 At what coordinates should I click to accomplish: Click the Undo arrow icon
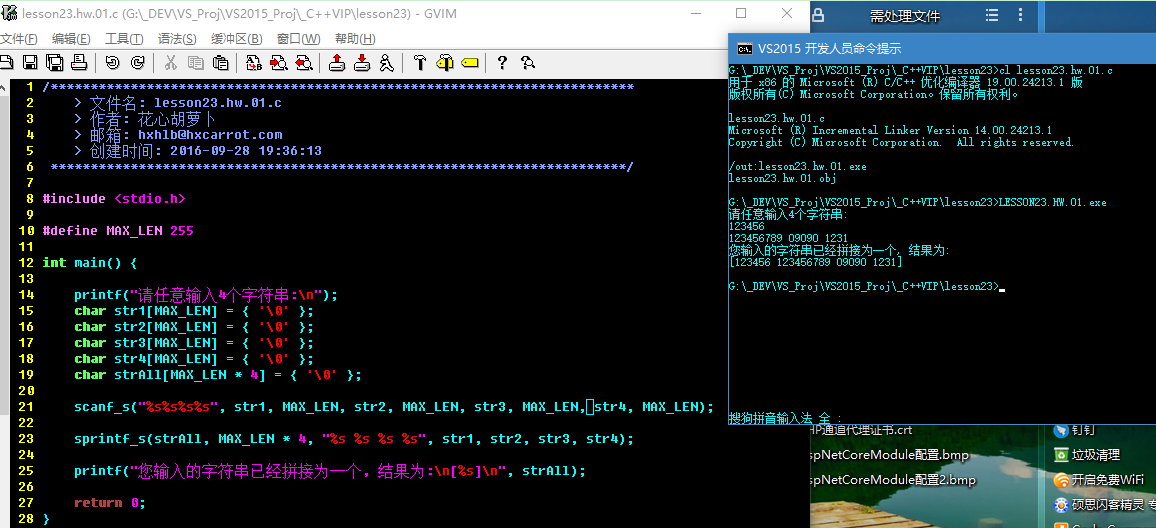click(x=112, y=63)
